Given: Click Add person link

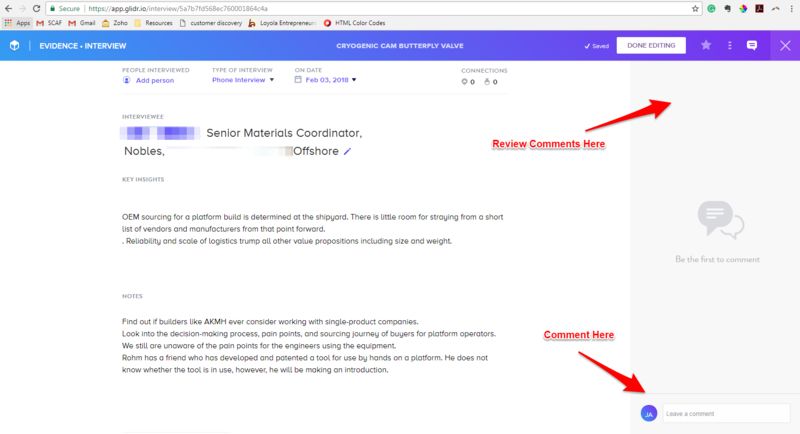Looking at the screenshot, I should (x=154, y=80).
